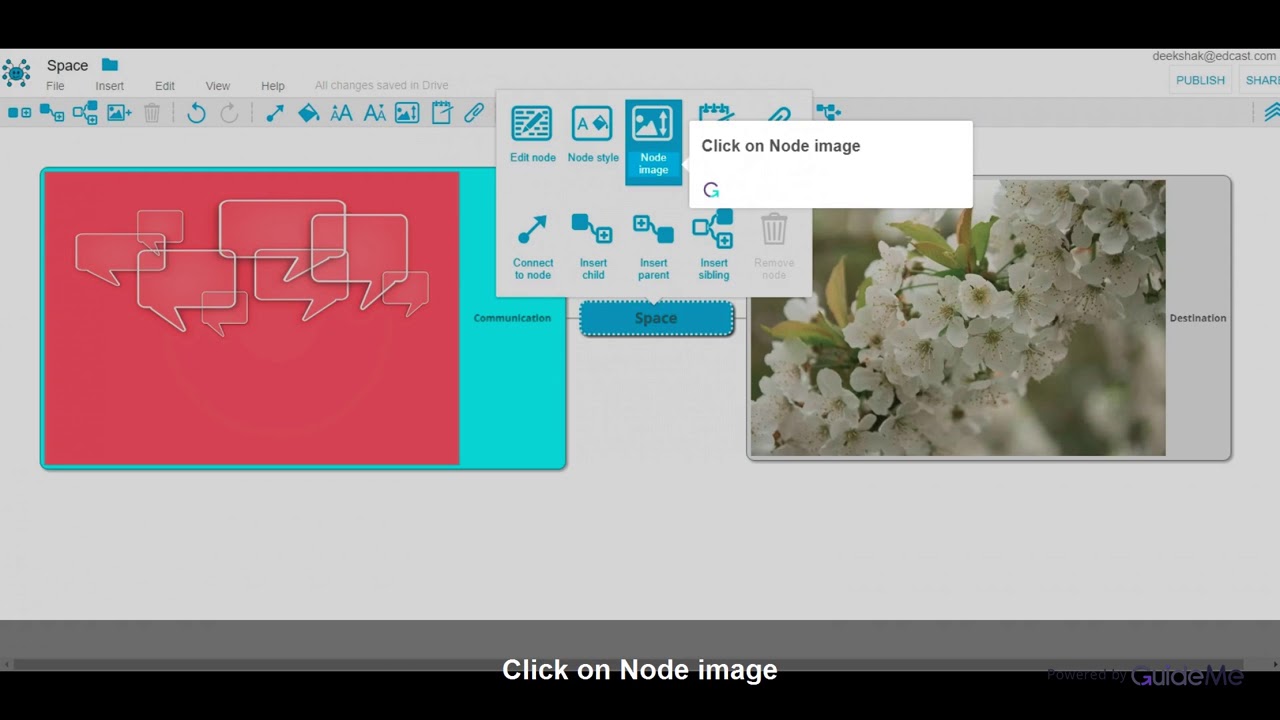
Task: Click the All changes saved in Drive text
Action: pyautogui.click(x=382, y=86)
